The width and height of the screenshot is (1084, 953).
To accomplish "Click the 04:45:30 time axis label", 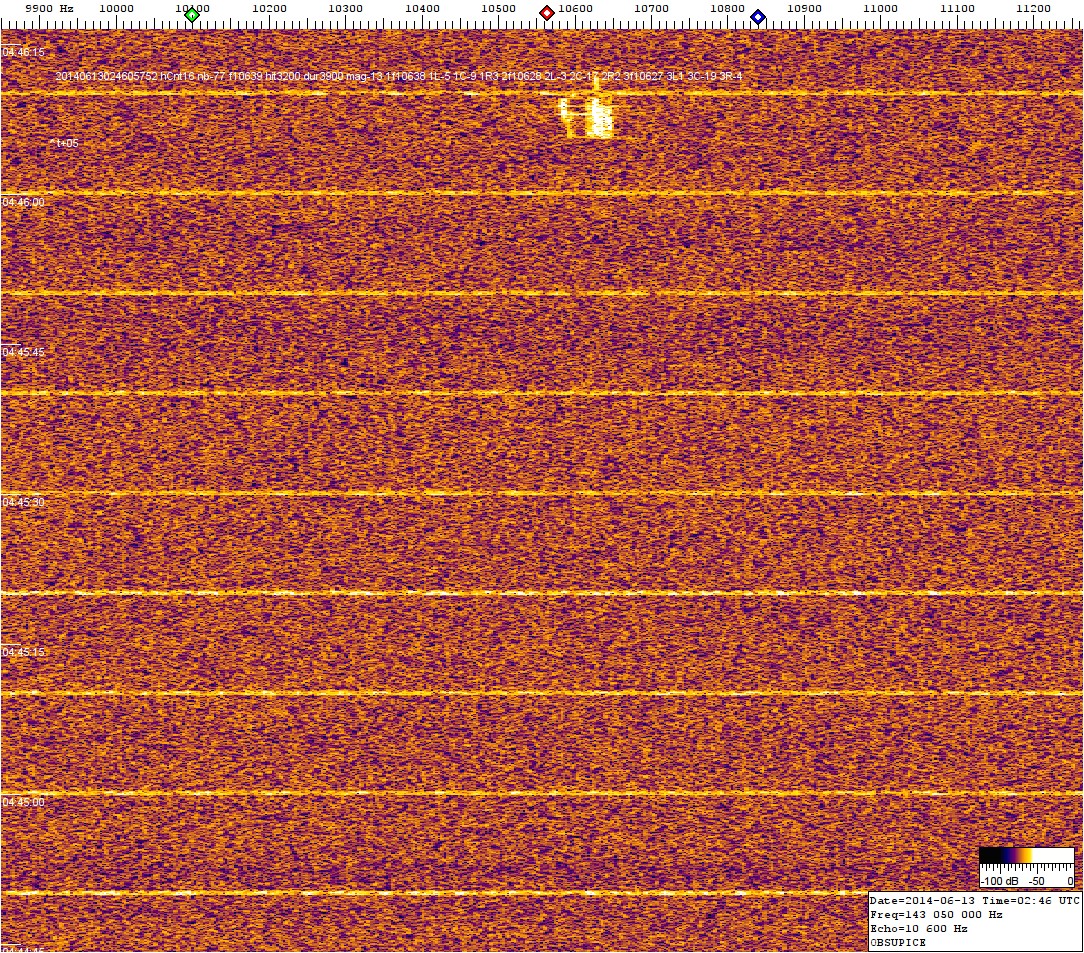I will point(22,502).
